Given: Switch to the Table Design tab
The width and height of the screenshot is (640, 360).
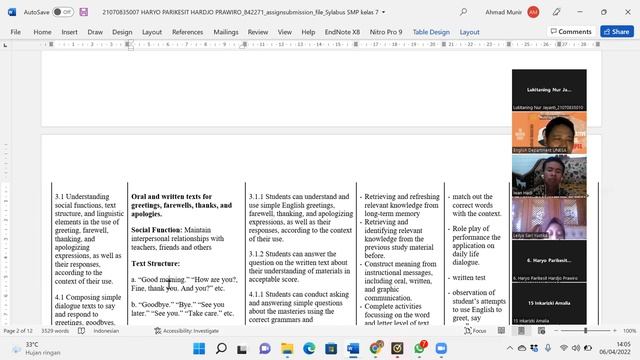Looking at the screenshot, I should [431, 32].
